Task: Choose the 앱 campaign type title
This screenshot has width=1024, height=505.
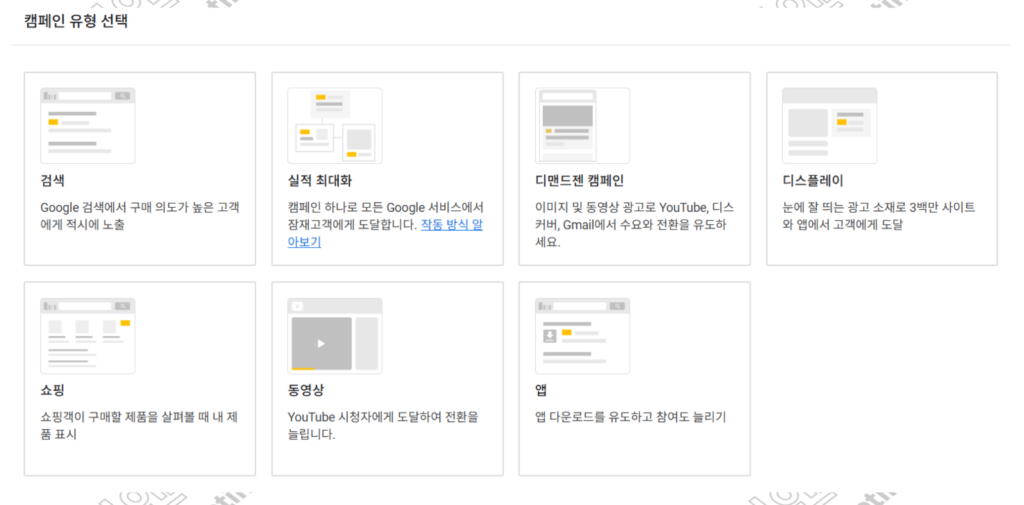Action: click(x=541, y=391)
